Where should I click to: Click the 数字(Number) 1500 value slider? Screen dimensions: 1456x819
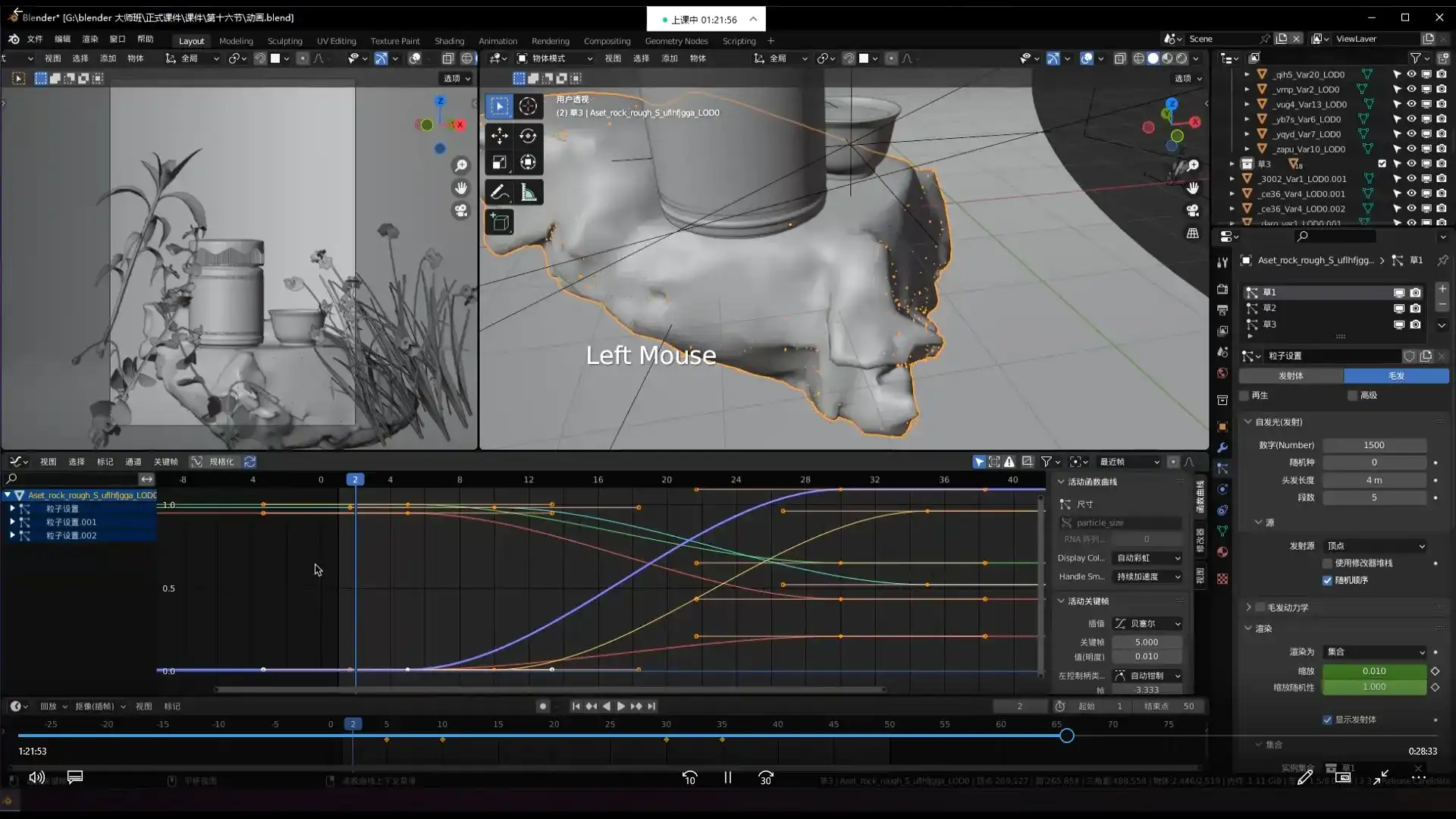click(x=1374, y=445)
